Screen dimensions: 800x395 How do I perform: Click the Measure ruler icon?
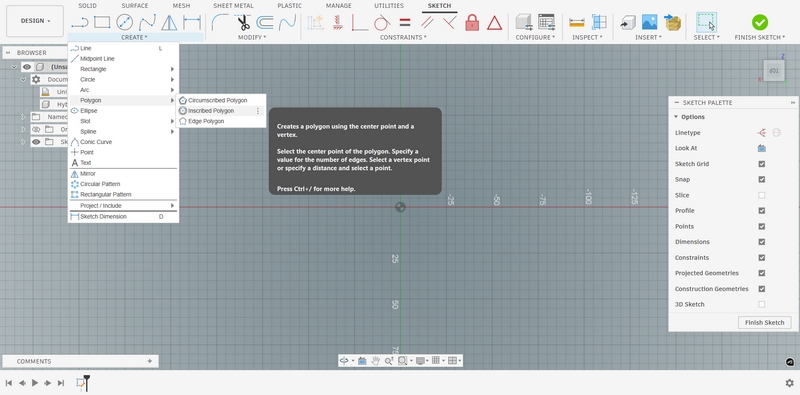pos(577,22)
